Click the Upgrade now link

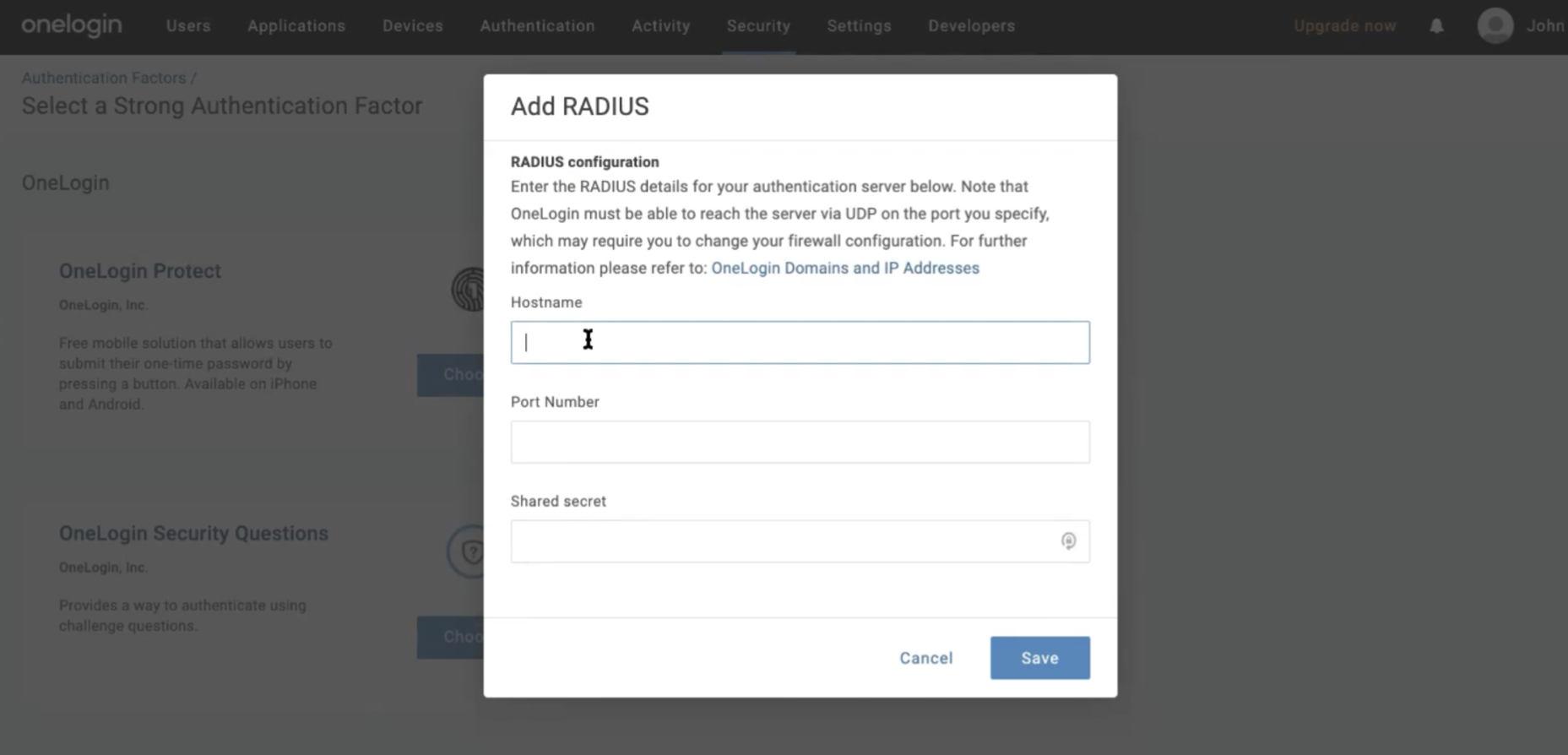coord(1345,26)
